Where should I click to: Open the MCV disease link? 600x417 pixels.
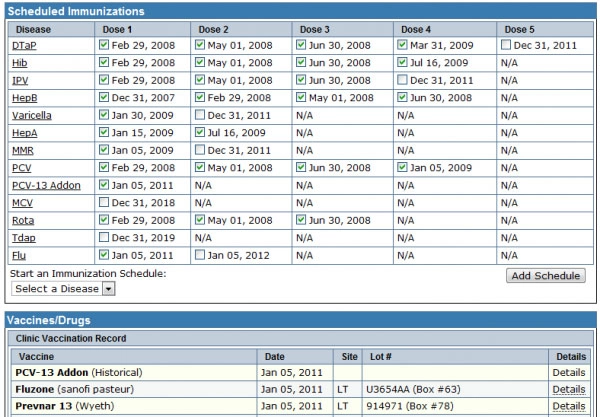(x=22, y=203)
